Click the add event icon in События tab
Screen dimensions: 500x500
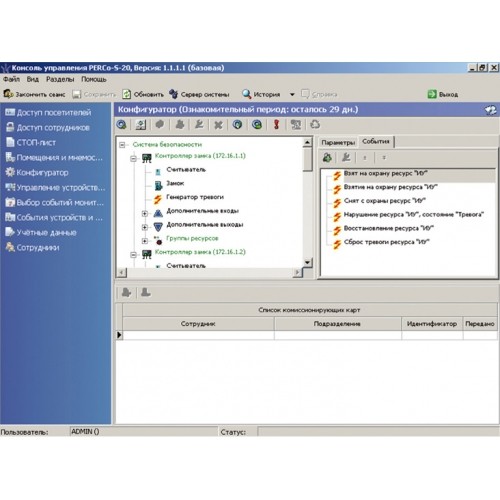tap(327, 157)
